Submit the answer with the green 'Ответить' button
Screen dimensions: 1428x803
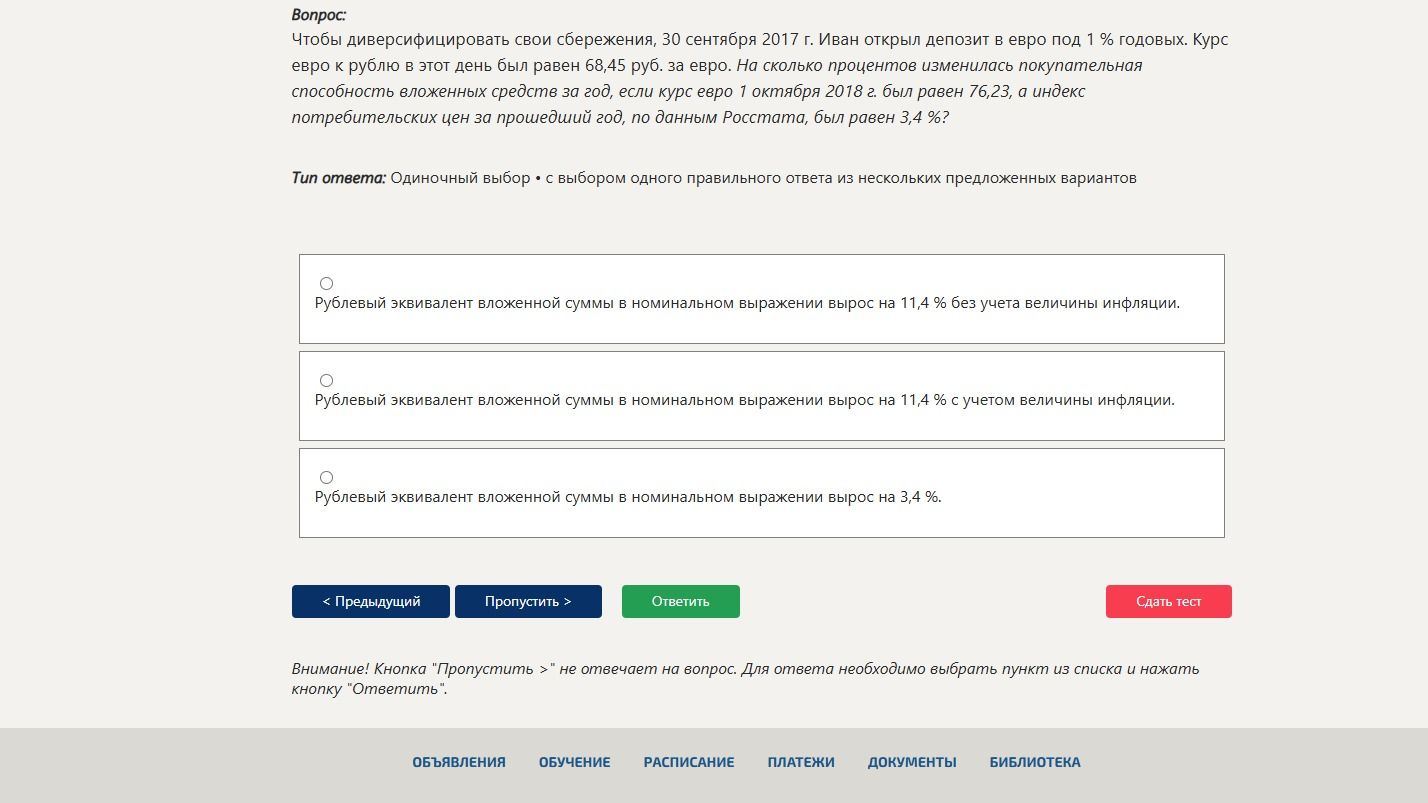click(x=681, y=601)
